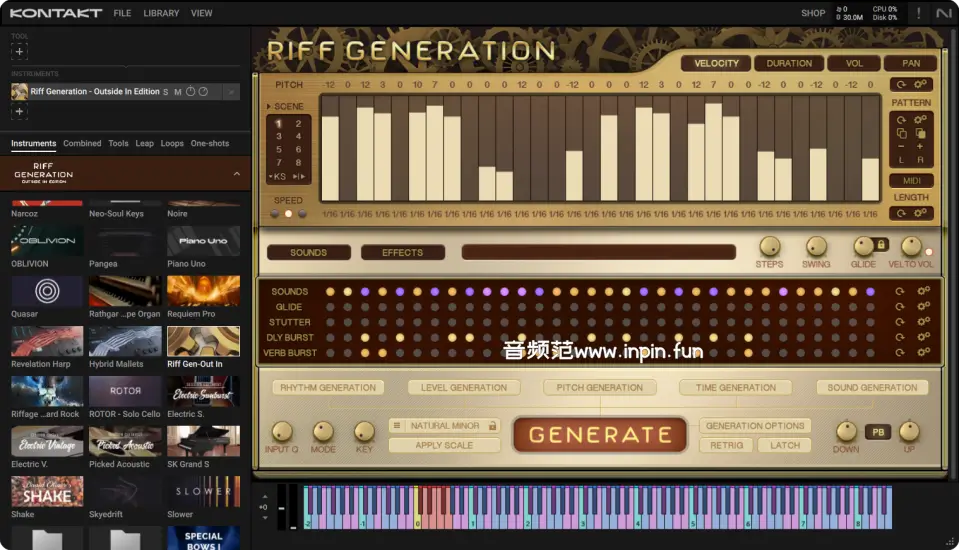
Task: Open the VIEW menu
Action: pyautogui.click(x=201, y=13)
